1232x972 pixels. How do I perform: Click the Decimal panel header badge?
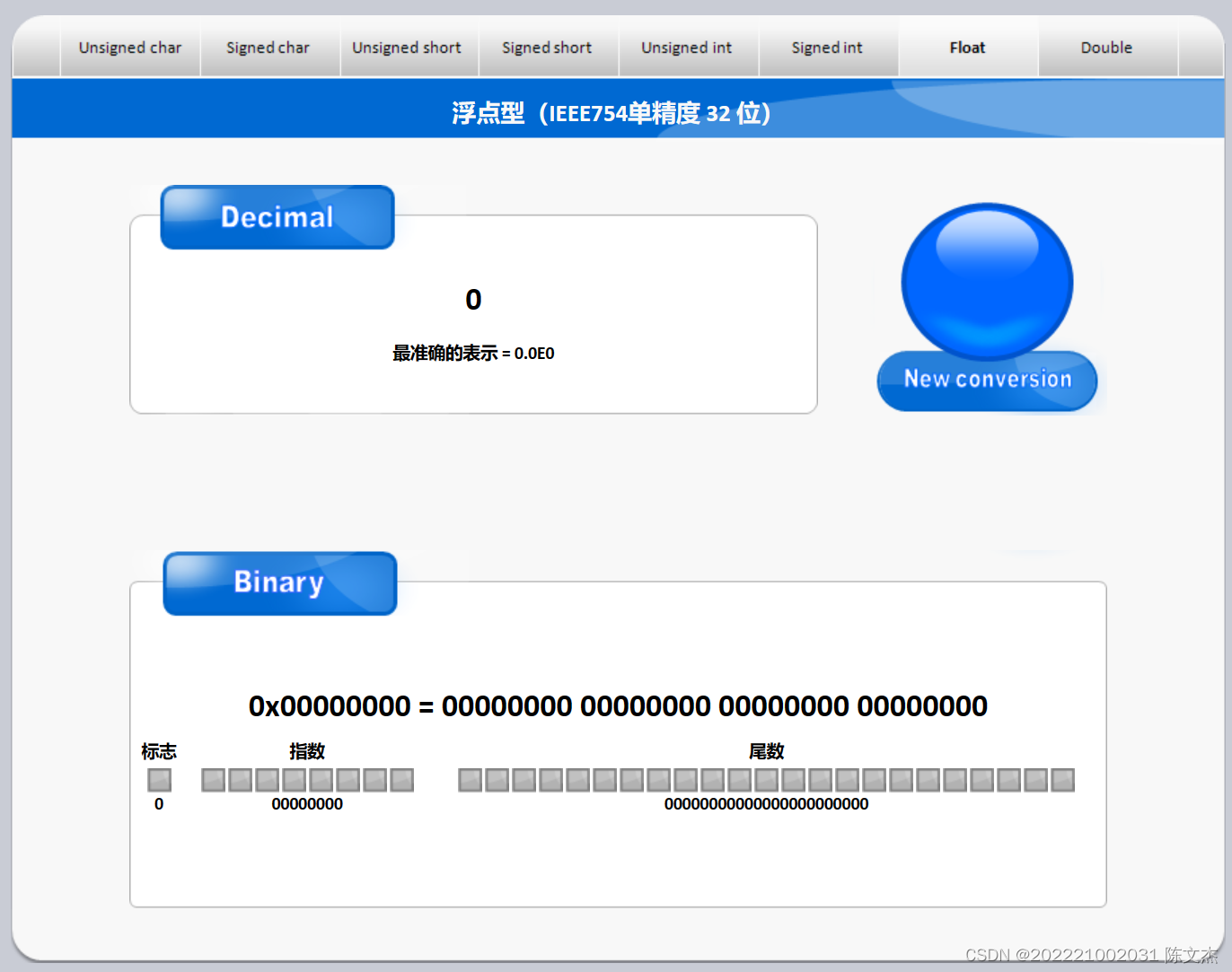[x=277, y=216]
